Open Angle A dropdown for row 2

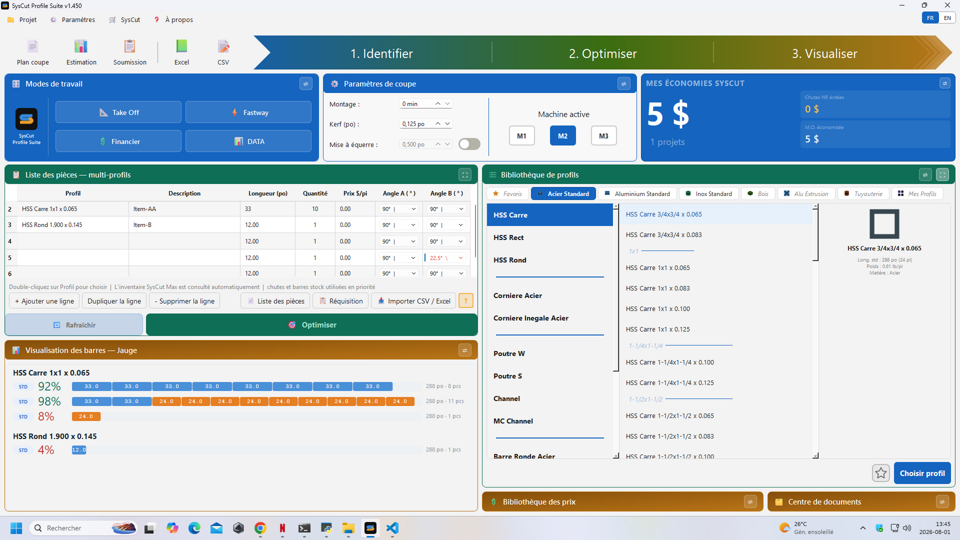click(399, 209)
